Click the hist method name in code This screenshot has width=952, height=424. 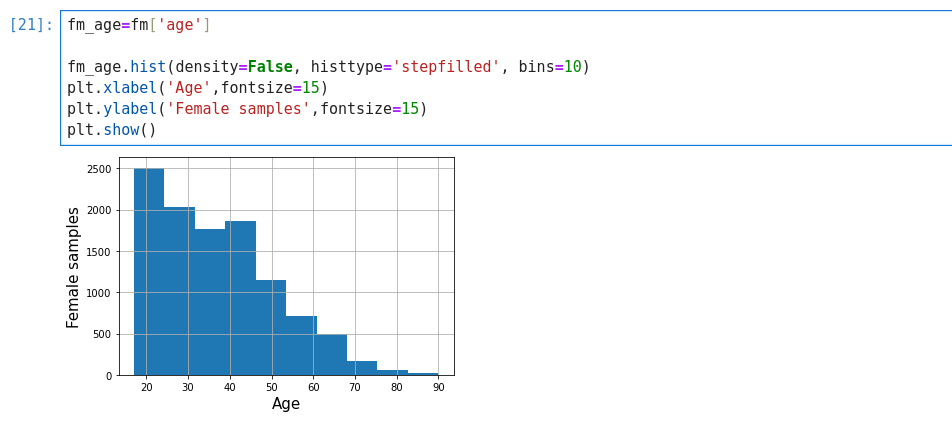(148, 67)
